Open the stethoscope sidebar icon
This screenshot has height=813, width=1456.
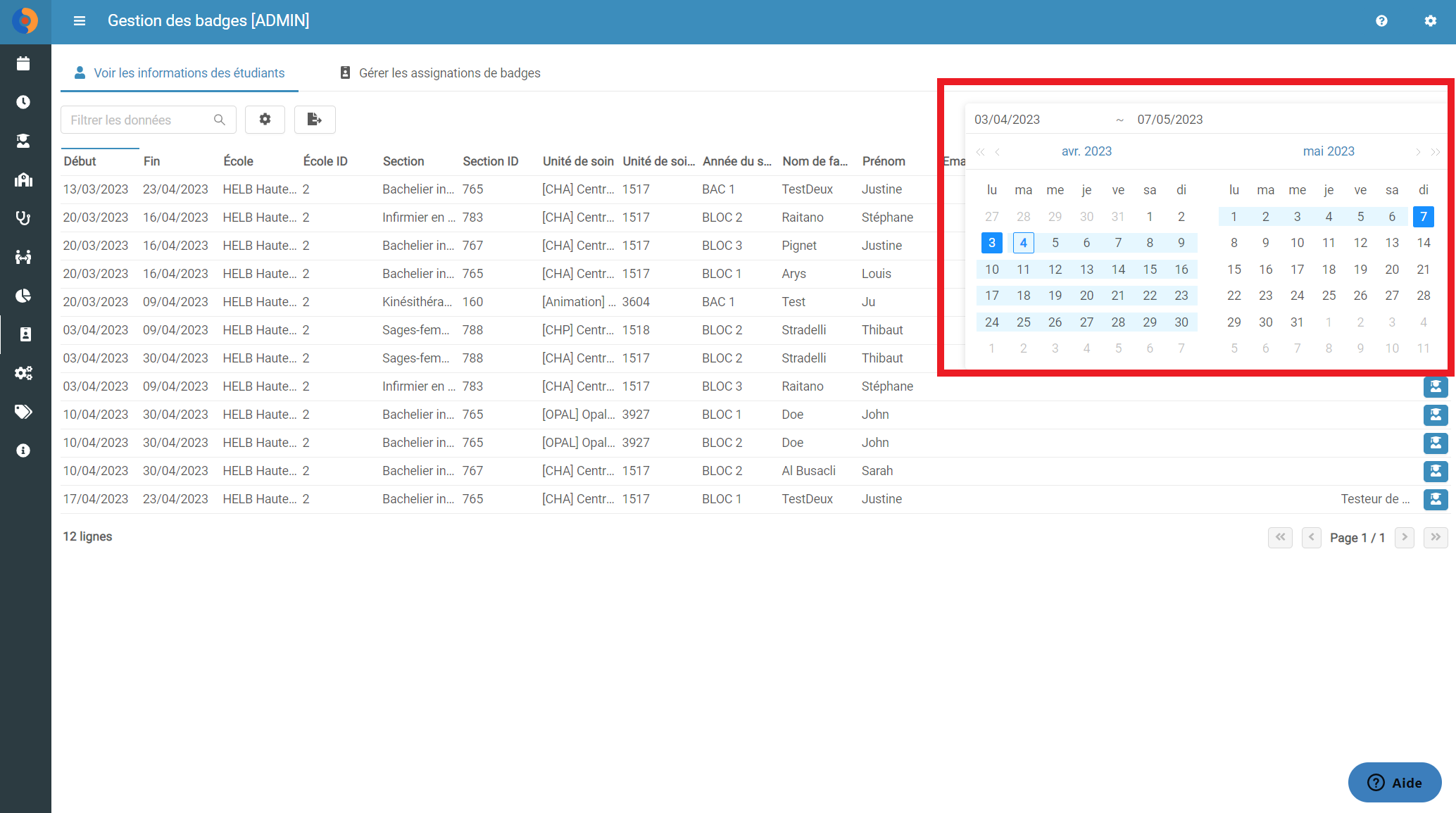tap(23, 218)
